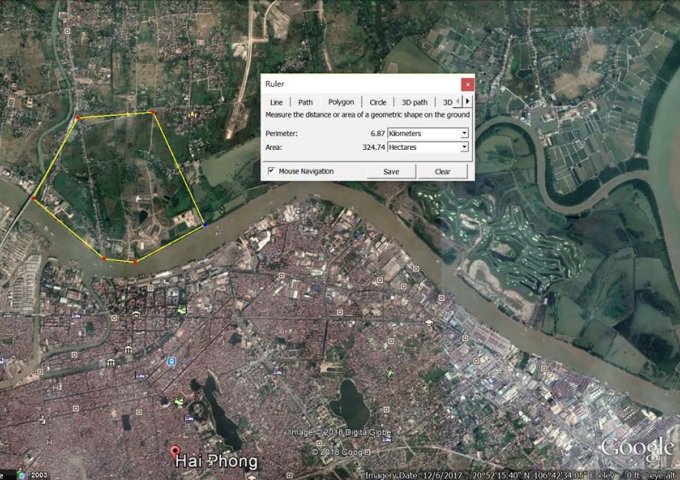Close the Ruler dialog
The image size is (680, 480).
(466, 85)
